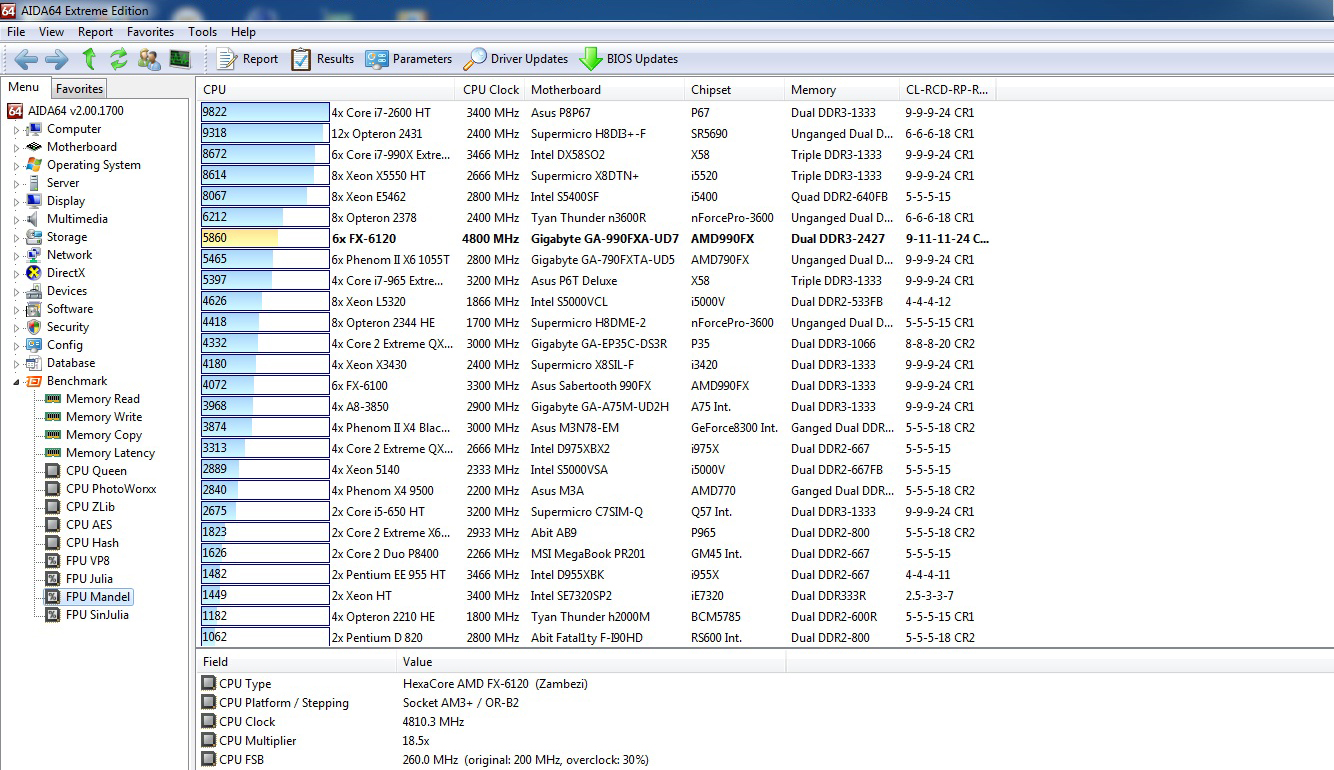The height and width of the screenshot is (770, 1334).
Task: Click the green up arrow toolbar icon
Action: tap(89, 59)
